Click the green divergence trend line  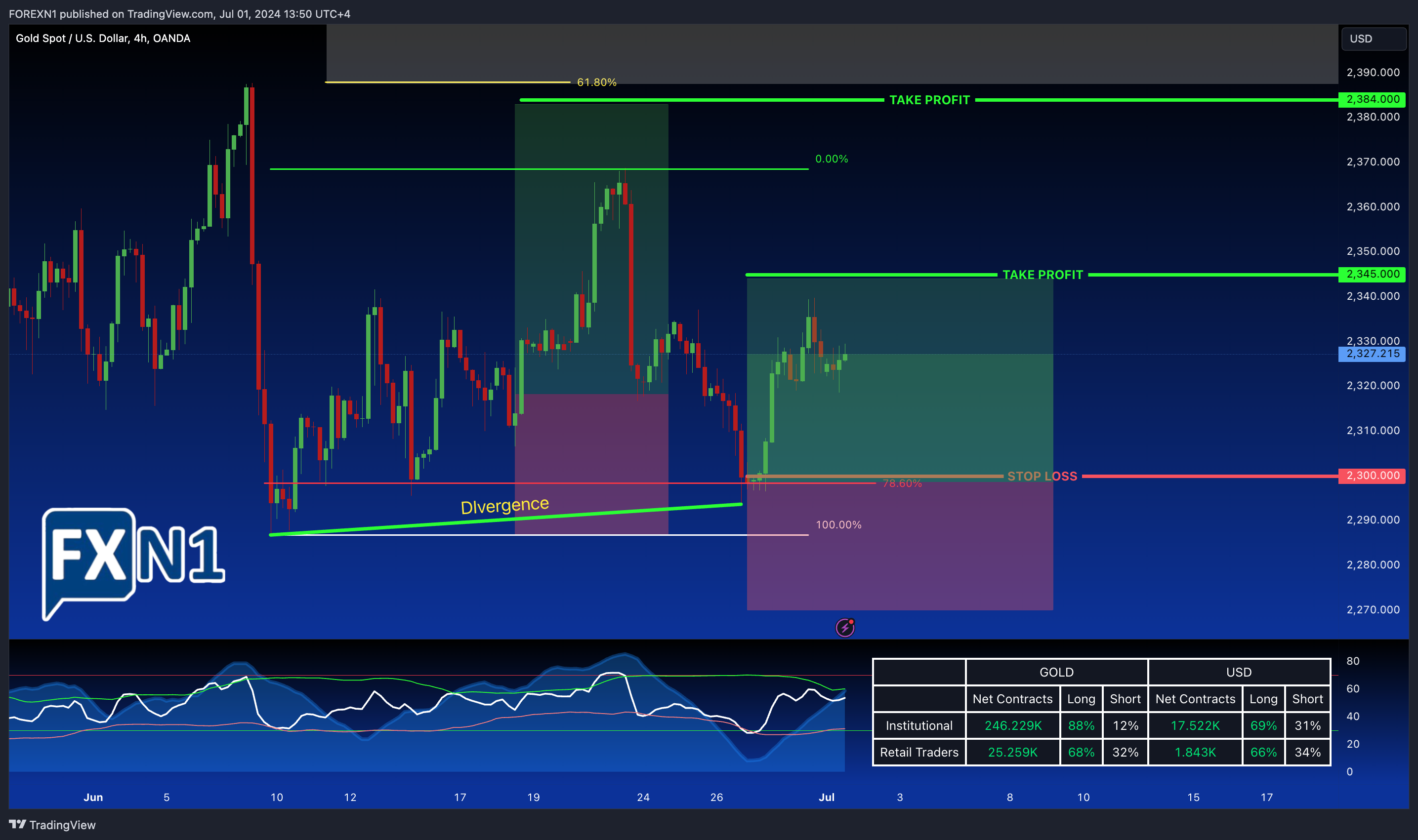506,519
